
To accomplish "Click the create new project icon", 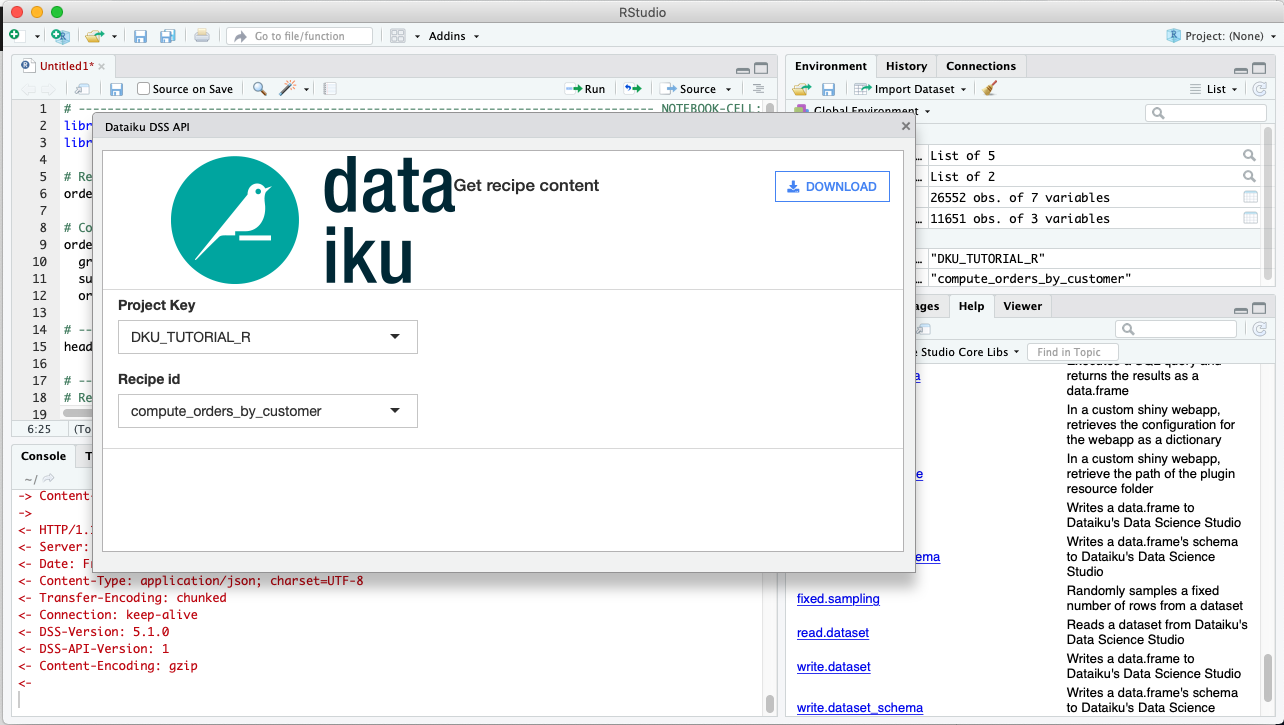I will point(60,36).
